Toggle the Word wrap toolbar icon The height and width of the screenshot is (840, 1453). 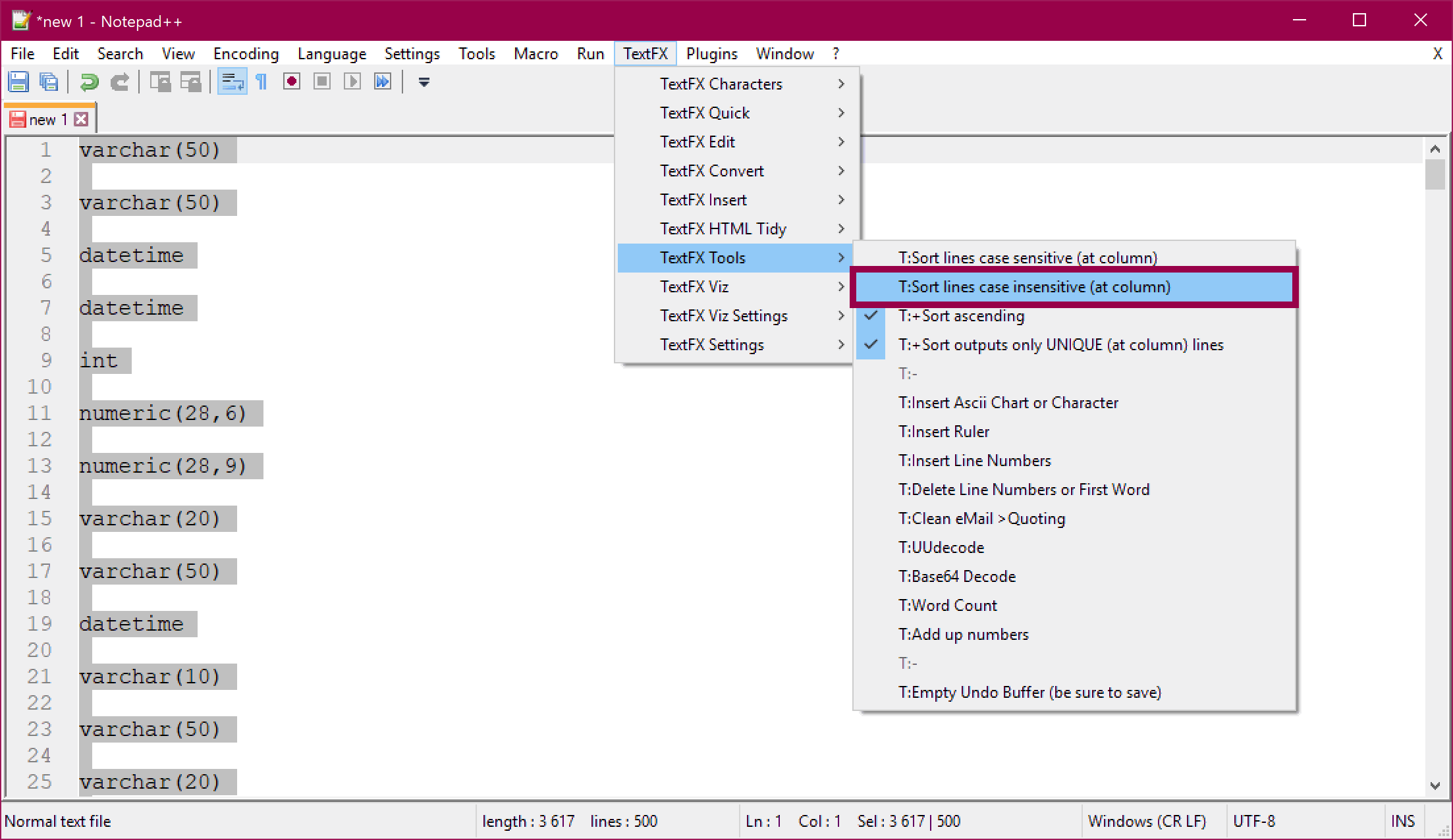tap(232, 82)
